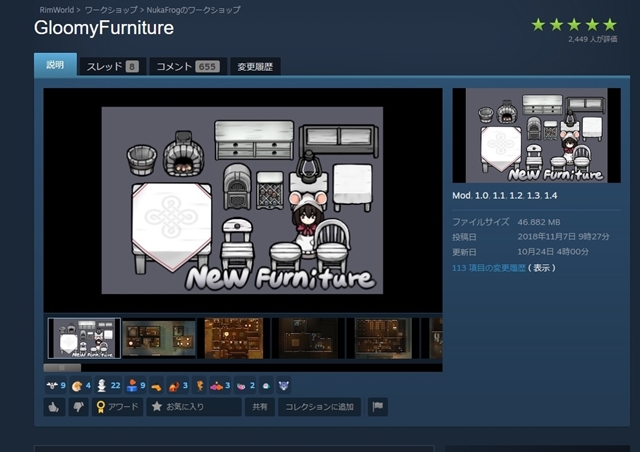Image resolution: width=640 pixels, height=452 pixels.
Task: Select the fourth dark room thumbnail
Action: coord(308,338)
